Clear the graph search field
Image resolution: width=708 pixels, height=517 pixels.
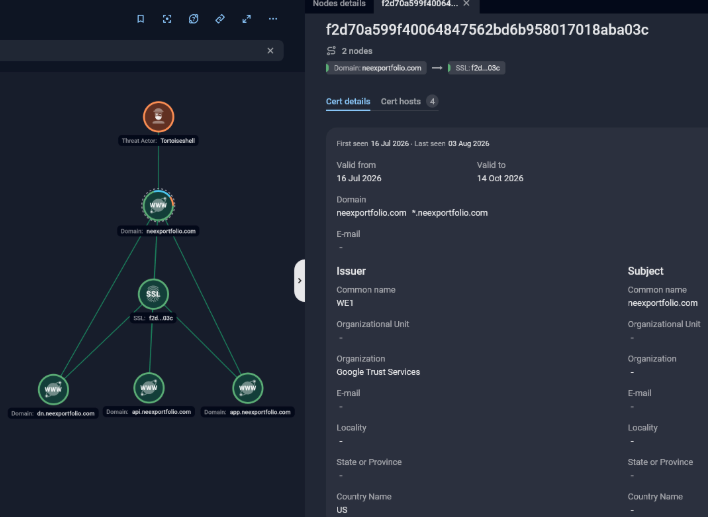click(x=270, y=51)
